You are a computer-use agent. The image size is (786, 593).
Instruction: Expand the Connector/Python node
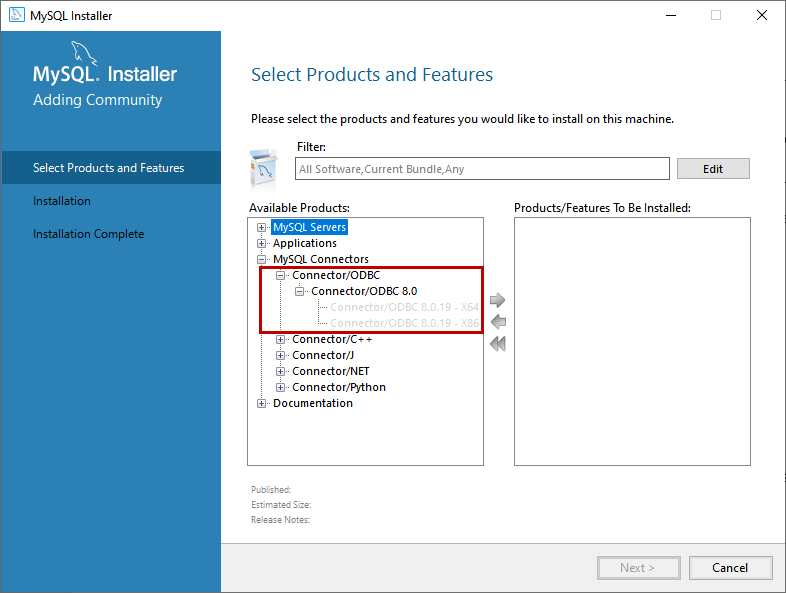pyautogui.click(x=280, y=388)
